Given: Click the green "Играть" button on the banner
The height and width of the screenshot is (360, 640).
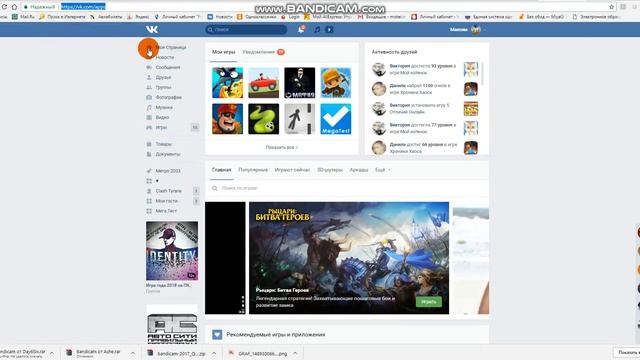Looking at the screenshot, I should click(429, 302).
